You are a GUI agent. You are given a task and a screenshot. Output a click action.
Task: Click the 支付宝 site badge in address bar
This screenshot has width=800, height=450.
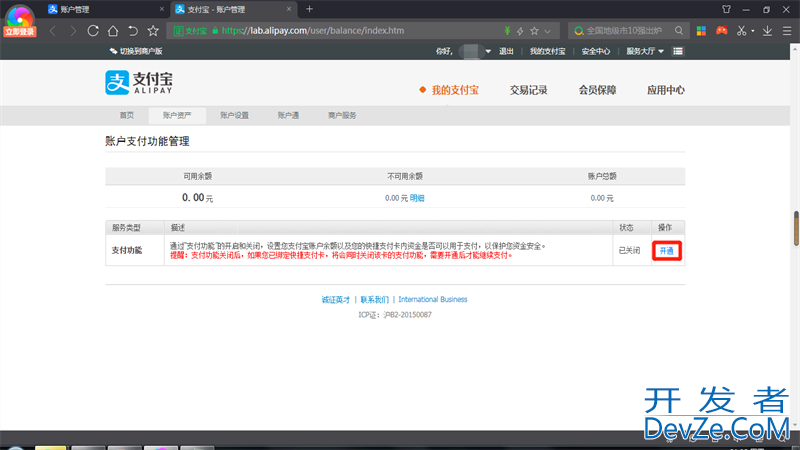(190, 31)
